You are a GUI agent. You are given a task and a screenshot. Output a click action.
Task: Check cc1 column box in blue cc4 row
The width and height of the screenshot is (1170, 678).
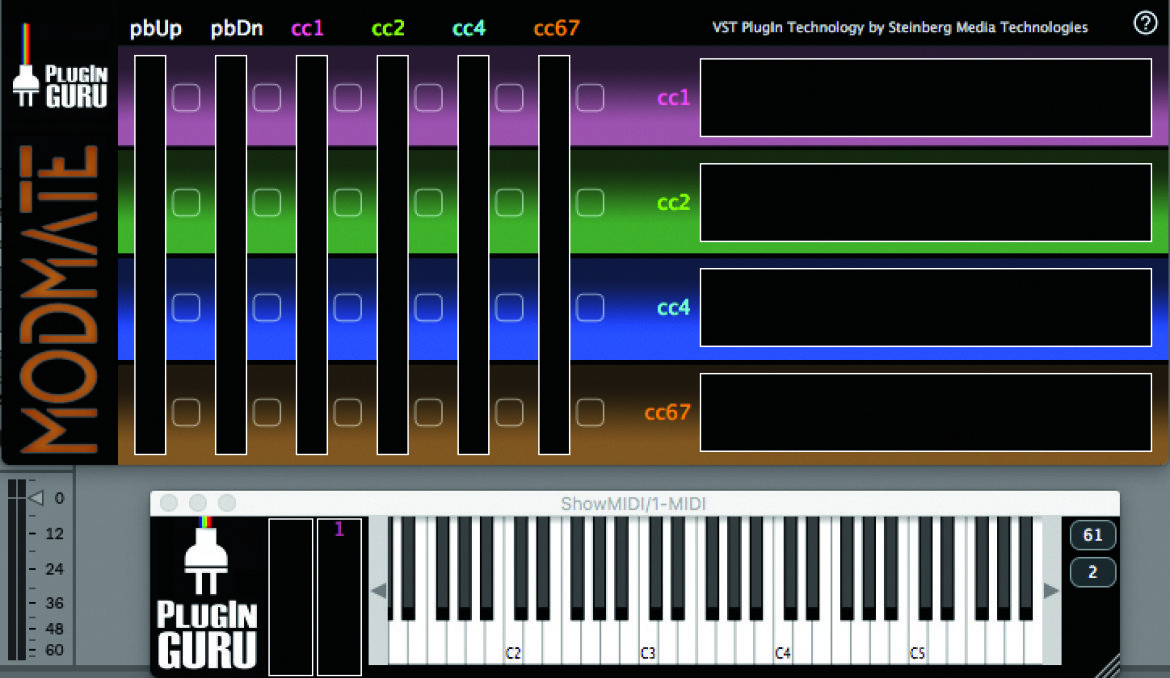[348, 307]
